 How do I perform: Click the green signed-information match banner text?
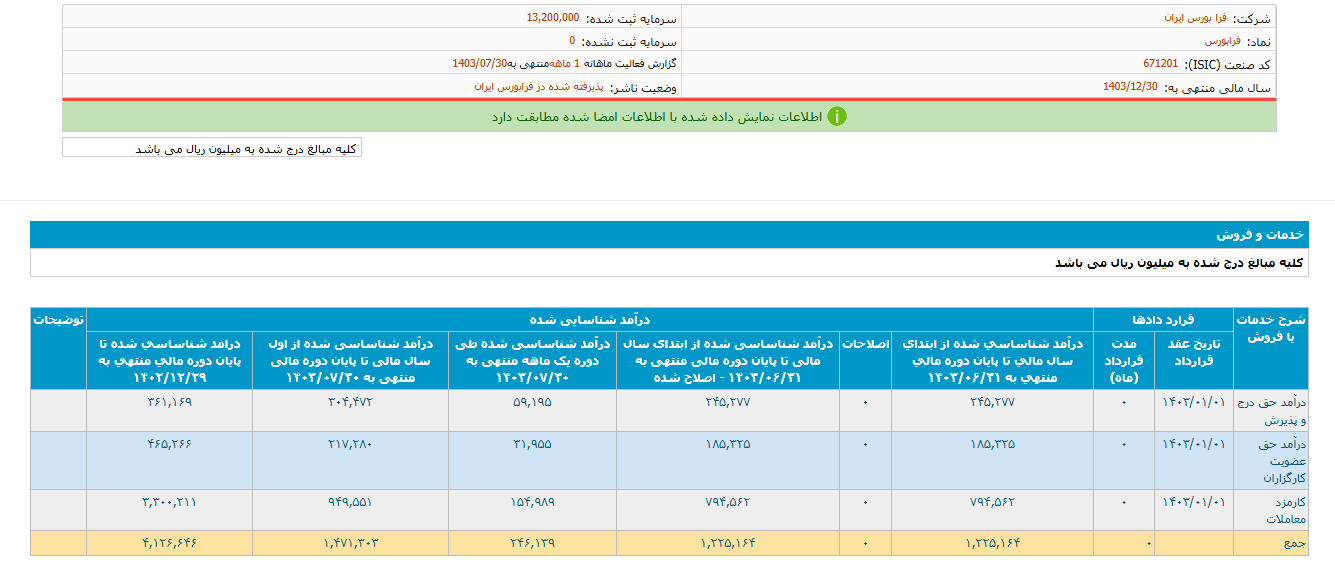pos(656,117)
